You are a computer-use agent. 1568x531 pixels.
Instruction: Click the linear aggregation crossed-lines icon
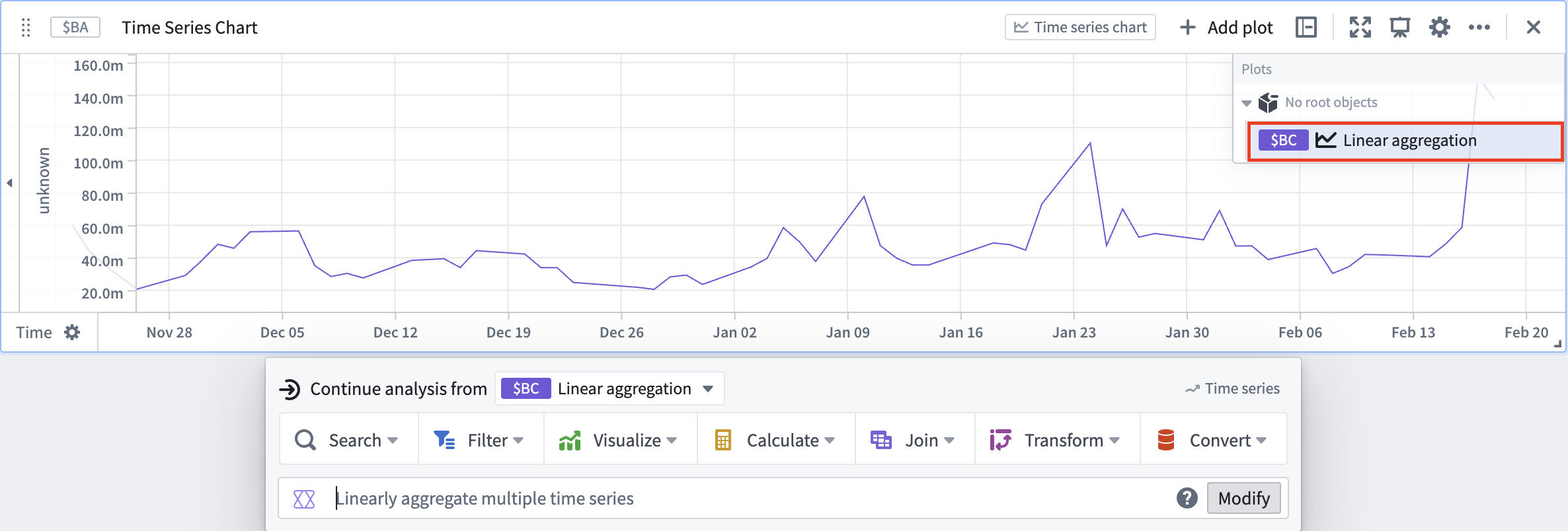(304, 499)
